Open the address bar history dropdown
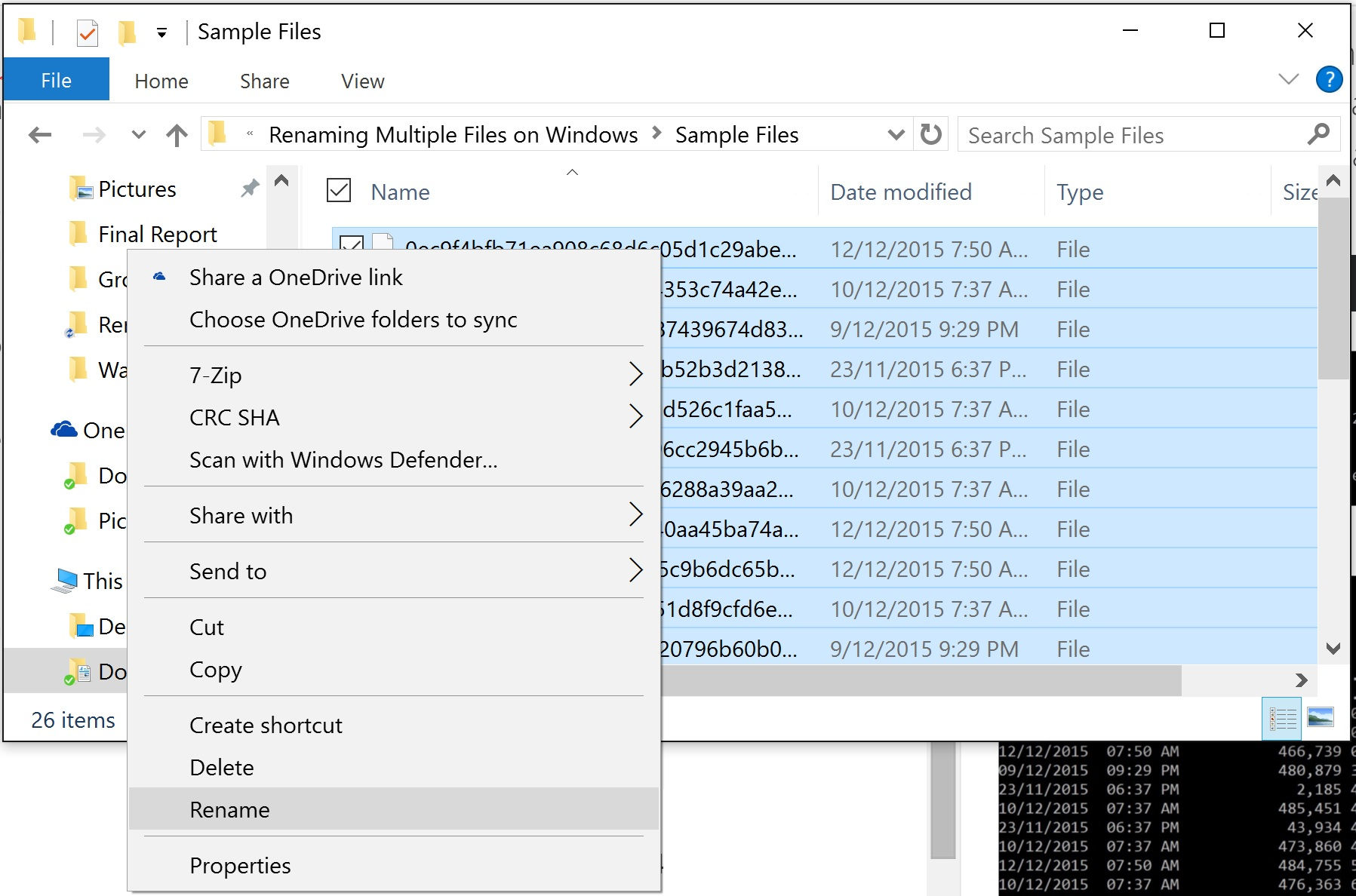Screen dimensions: 1356x896 895,134
